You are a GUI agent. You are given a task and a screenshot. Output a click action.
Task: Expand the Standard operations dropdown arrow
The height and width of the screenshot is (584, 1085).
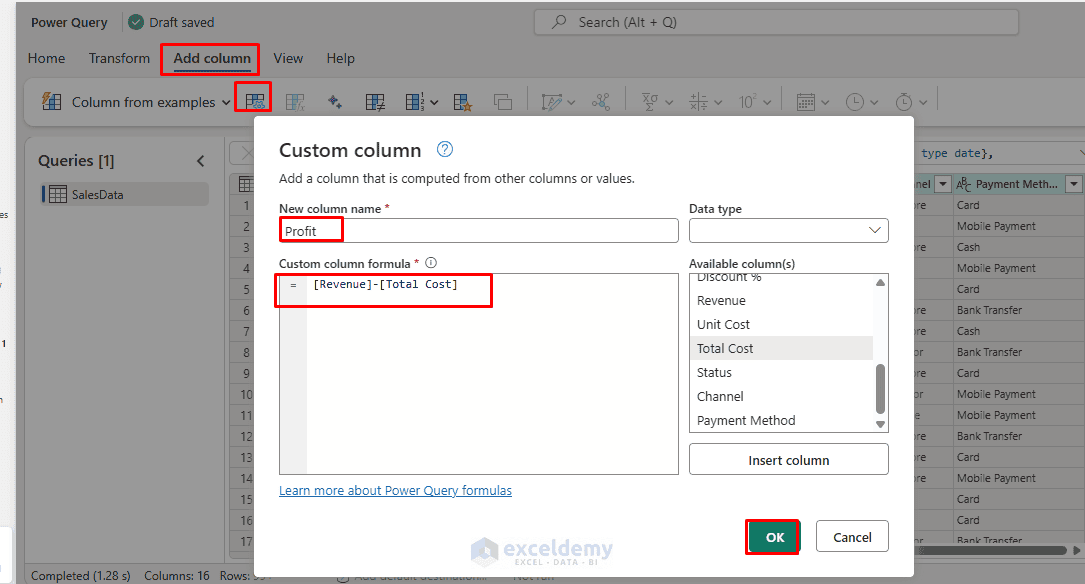(718, 102)
